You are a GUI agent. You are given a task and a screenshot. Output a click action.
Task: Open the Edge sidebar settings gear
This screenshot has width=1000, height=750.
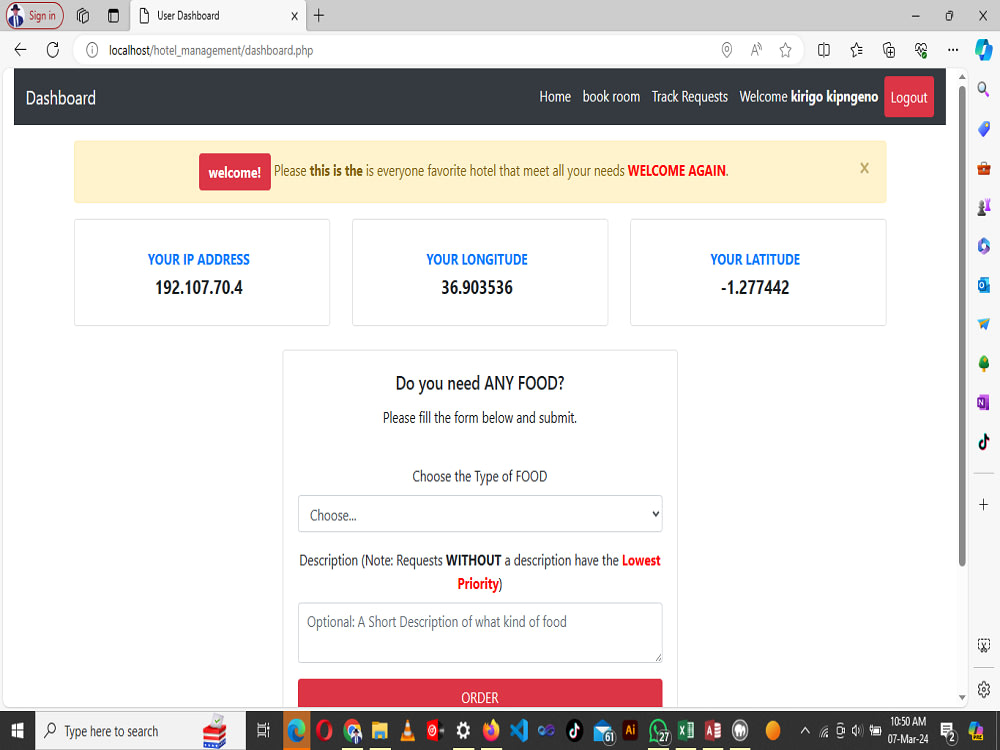(x=983, y=689)
